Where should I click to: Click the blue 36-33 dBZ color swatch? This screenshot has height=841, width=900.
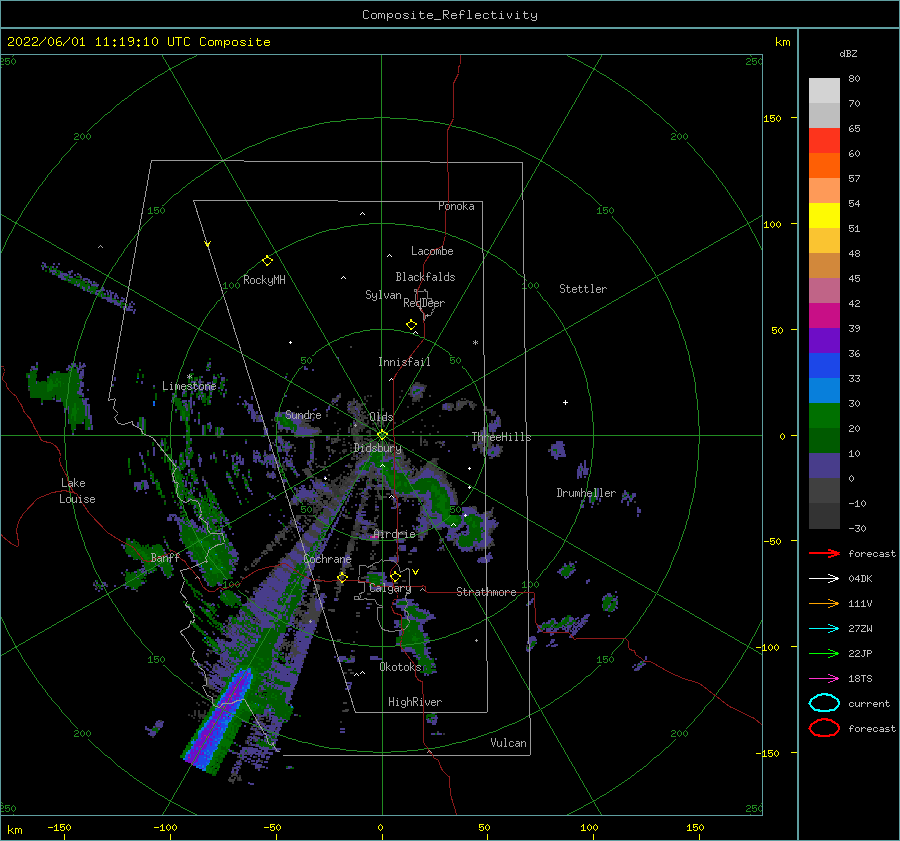tap(824, 366)
